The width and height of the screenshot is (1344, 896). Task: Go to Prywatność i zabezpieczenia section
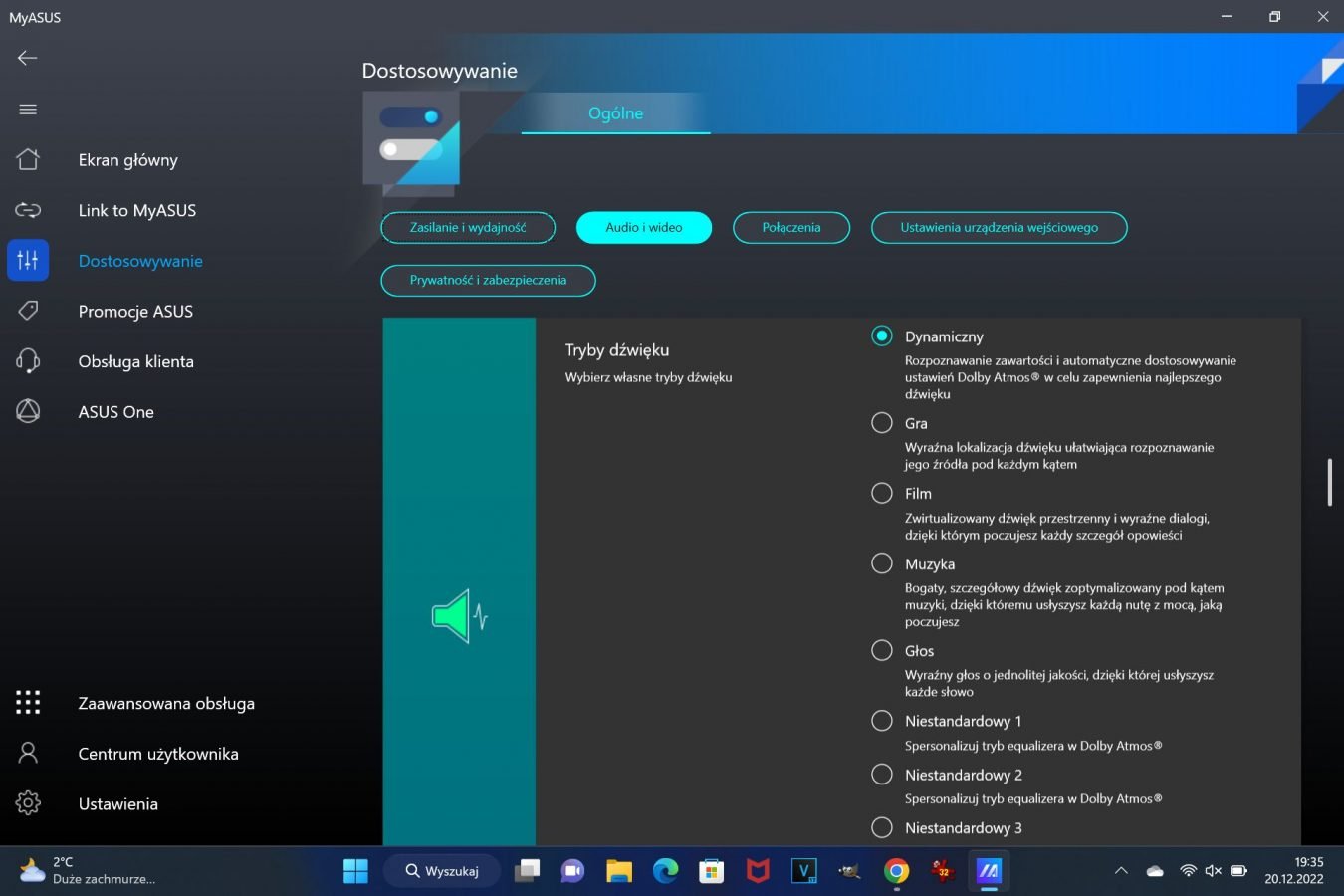coord(488,280)
